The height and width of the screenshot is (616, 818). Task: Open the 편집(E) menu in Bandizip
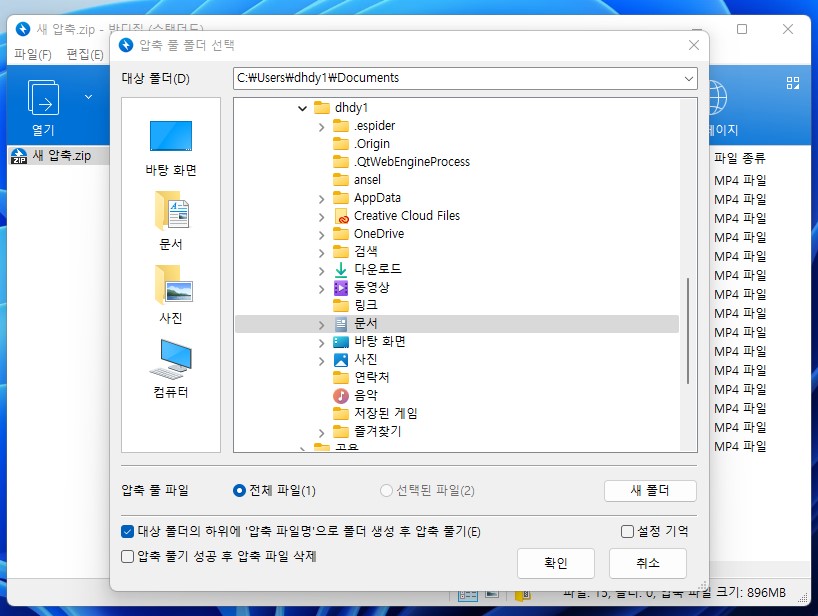tap(85, 54)
